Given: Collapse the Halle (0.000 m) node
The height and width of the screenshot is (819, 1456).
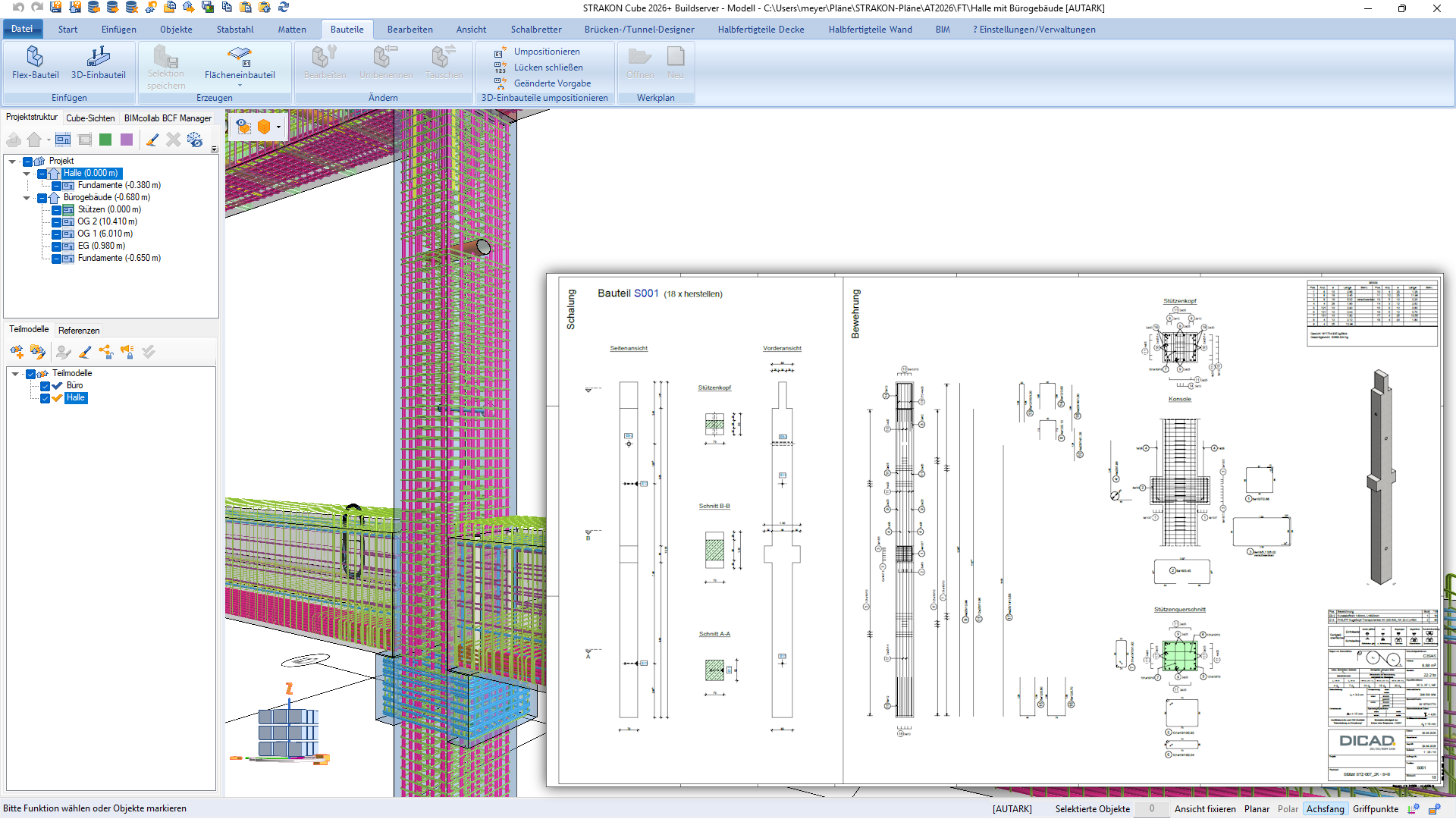Looking at the screenshot, I should point(27,174).
